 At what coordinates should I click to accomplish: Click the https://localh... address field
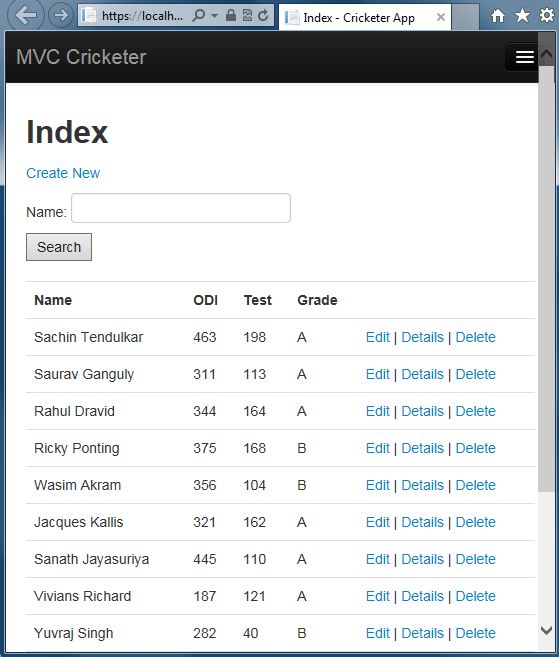142,16
